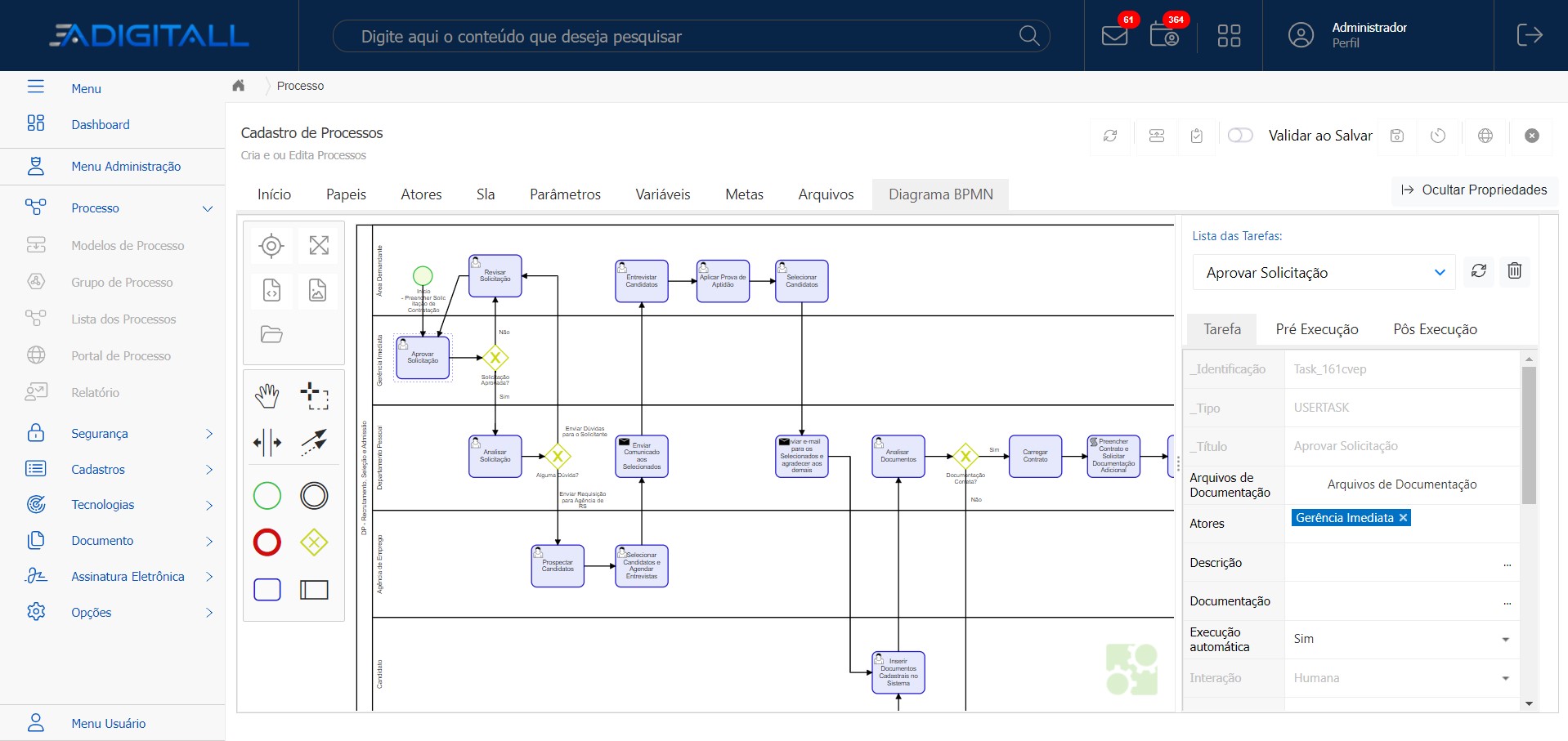Export diagram as image icon
The image size is (1568, 741).
(x=318, y=290)
